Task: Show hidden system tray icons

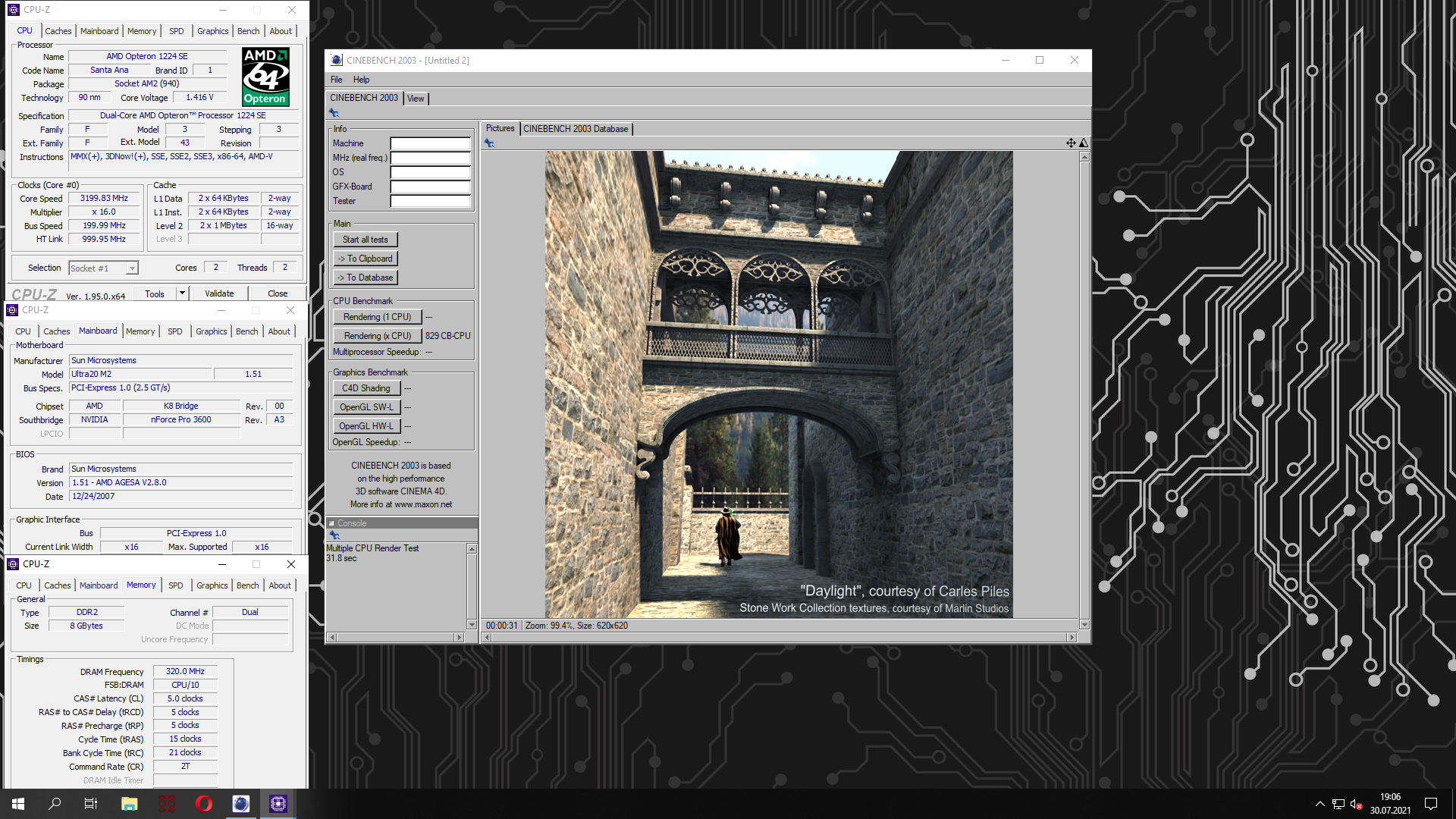Action: tap(1320, 804)
